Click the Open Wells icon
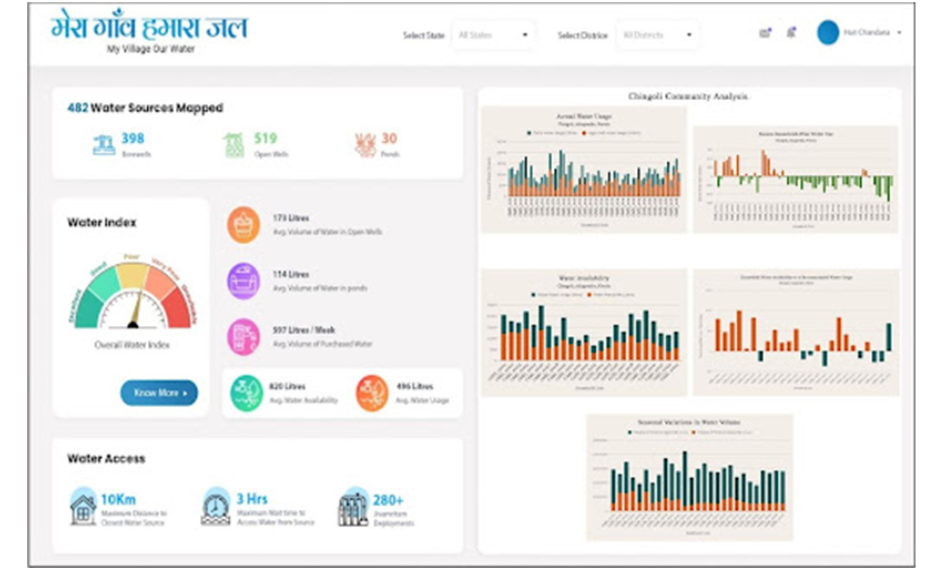 234,145
